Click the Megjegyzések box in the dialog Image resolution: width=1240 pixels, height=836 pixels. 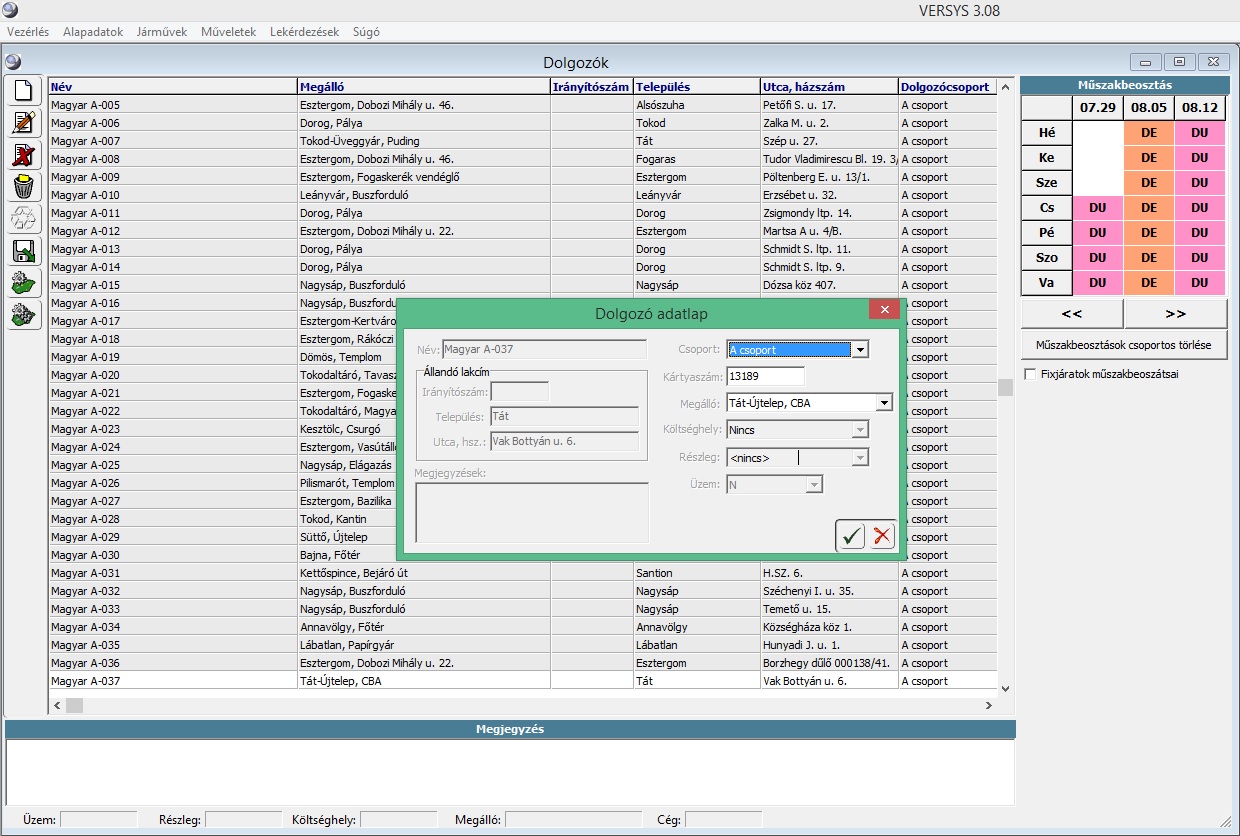(532, 513)
